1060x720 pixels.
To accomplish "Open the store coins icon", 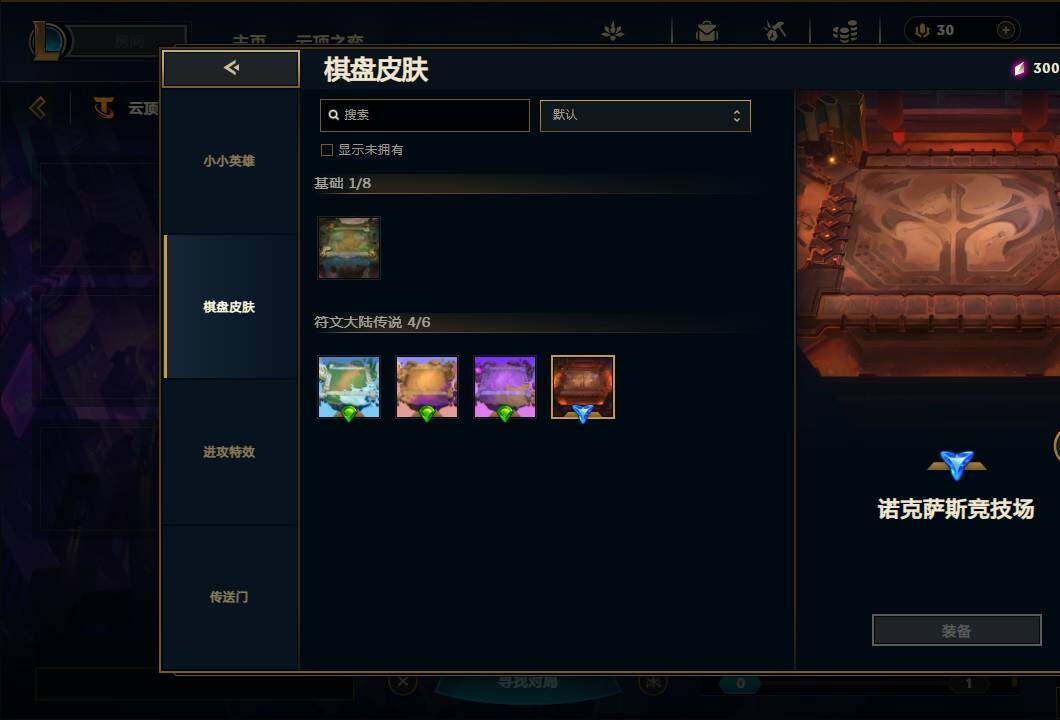I will (844, 31).
